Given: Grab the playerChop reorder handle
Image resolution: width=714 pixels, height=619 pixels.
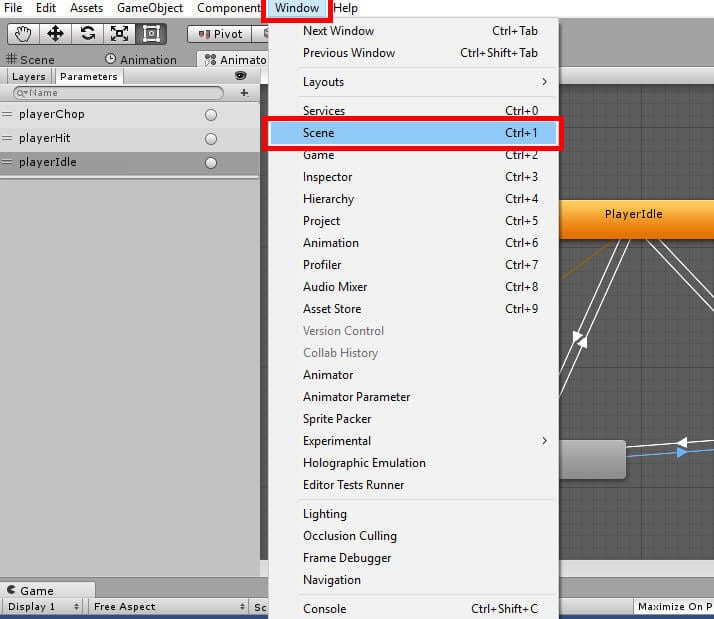Looking at the screenshot, I should point(7,114).
